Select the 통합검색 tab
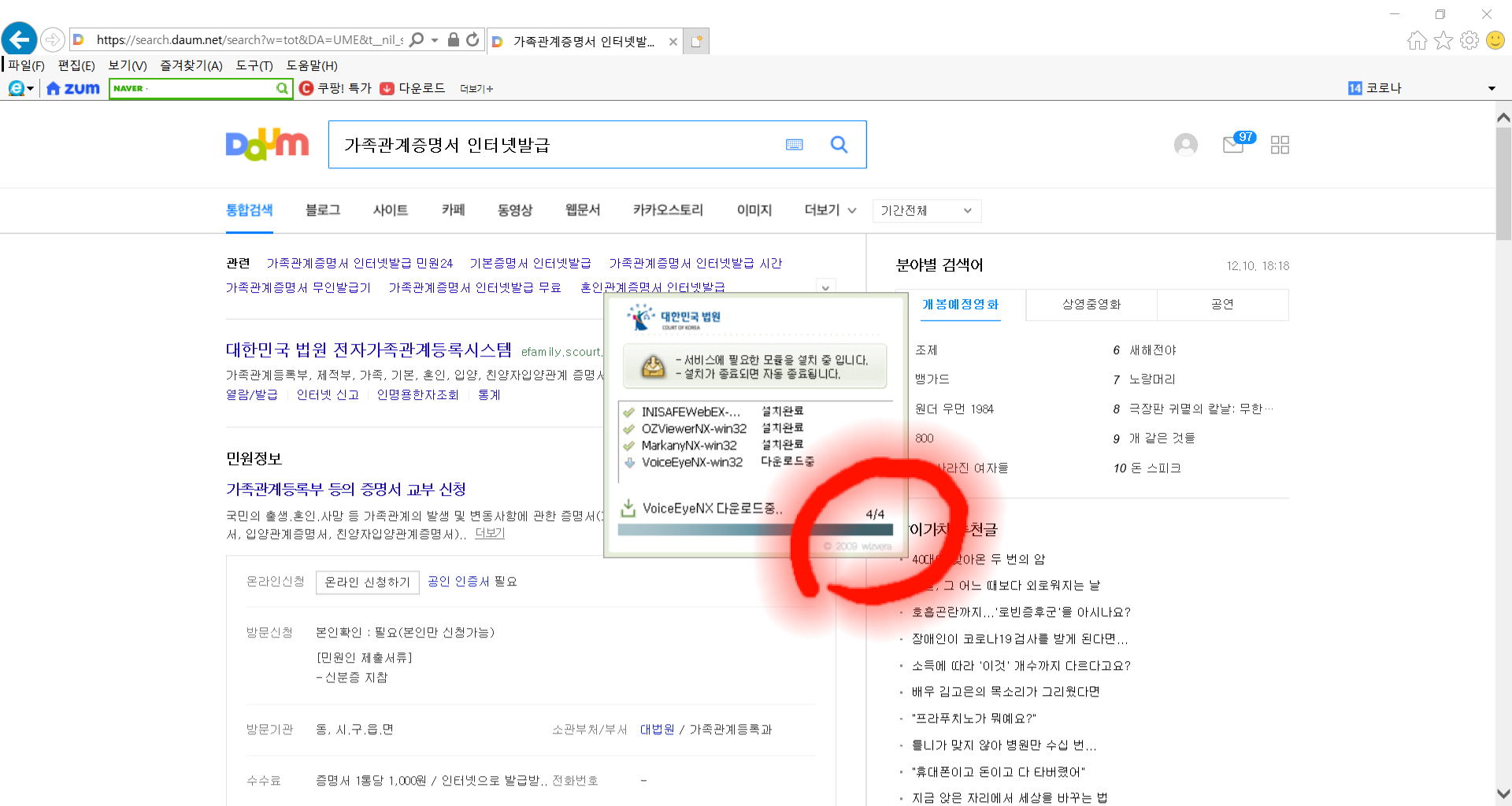1512x806 pixels. (x=249, y=210)
